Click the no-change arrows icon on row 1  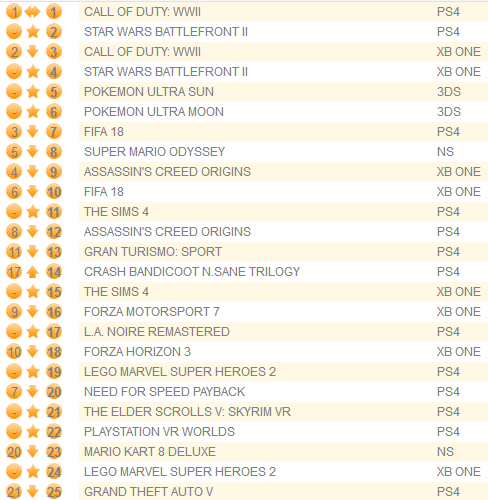click(x=33, y=12)
